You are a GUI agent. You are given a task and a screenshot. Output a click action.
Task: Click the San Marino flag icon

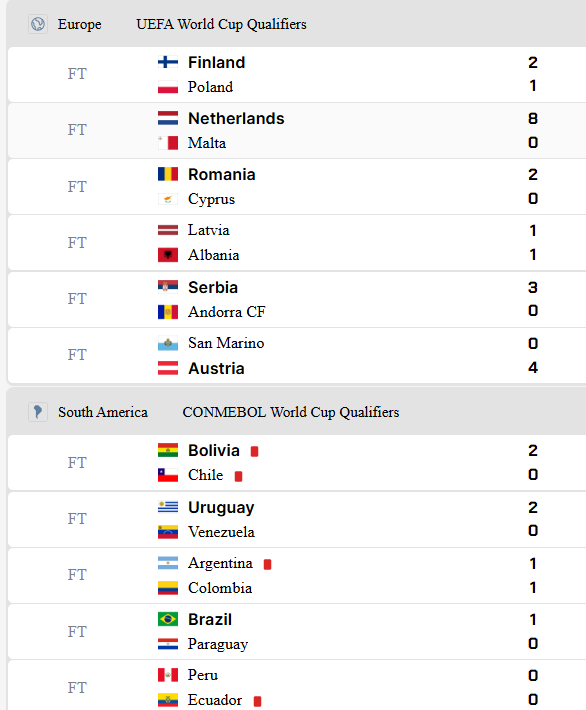pyautogui.click(x=168, y=343)
